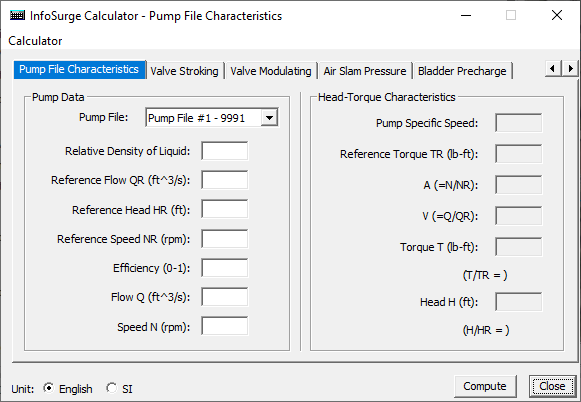
Task: Click the Flow Q input field
Action: tap(225, 297)
